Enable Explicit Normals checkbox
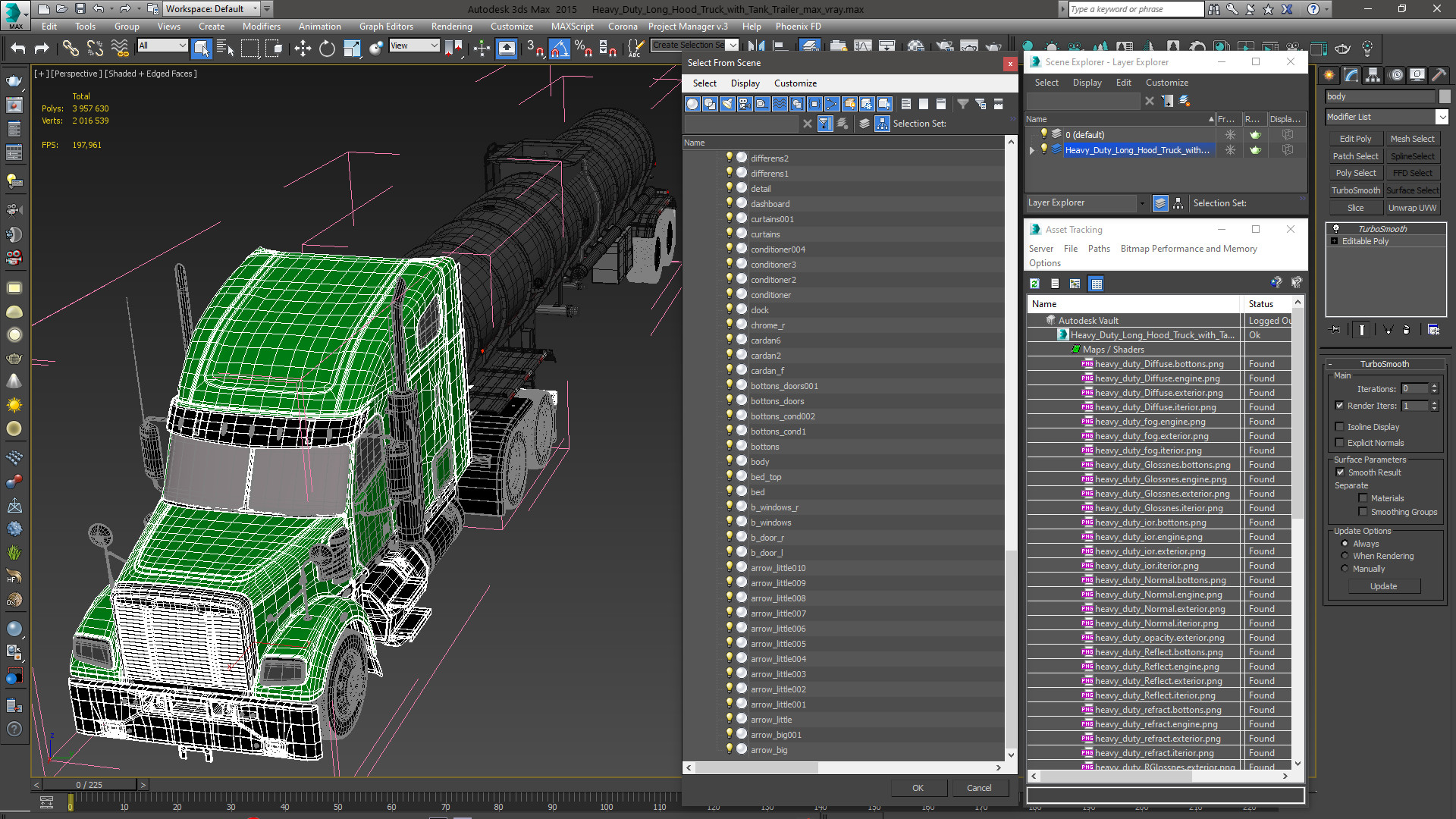The image size is (1456, 819). coord(1339,443)
